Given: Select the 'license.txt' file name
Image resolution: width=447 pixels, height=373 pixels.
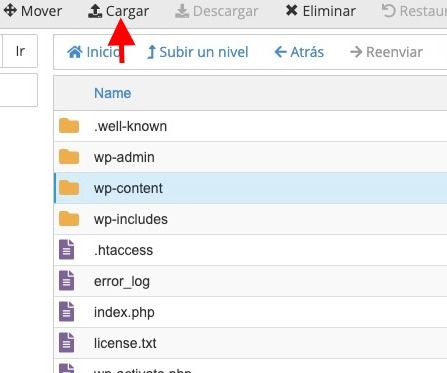Looking at the screenshot, I should 125,343.
